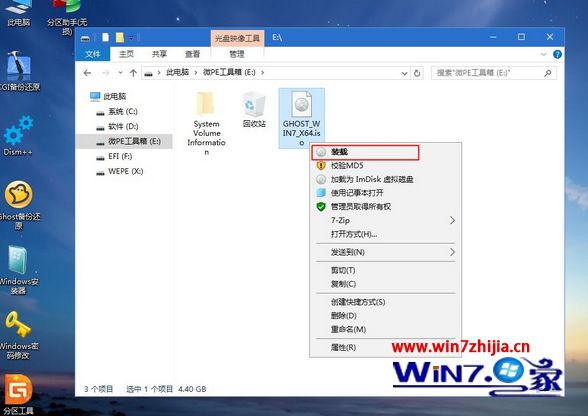
Task: Choose 加载为 ImDisk 虚拟磁盘 option
Action: point(385,179)
